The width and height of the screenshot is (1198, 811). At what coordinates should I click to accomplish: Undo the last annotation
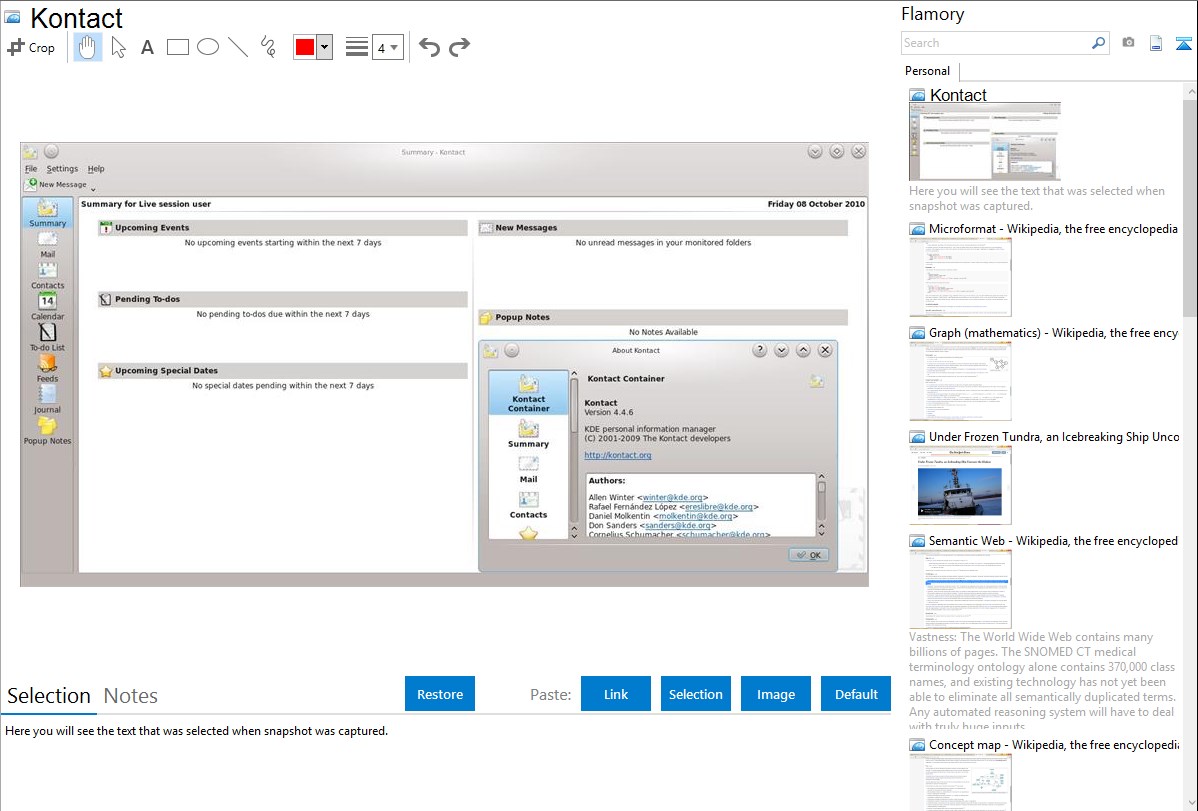coord(429,47)
